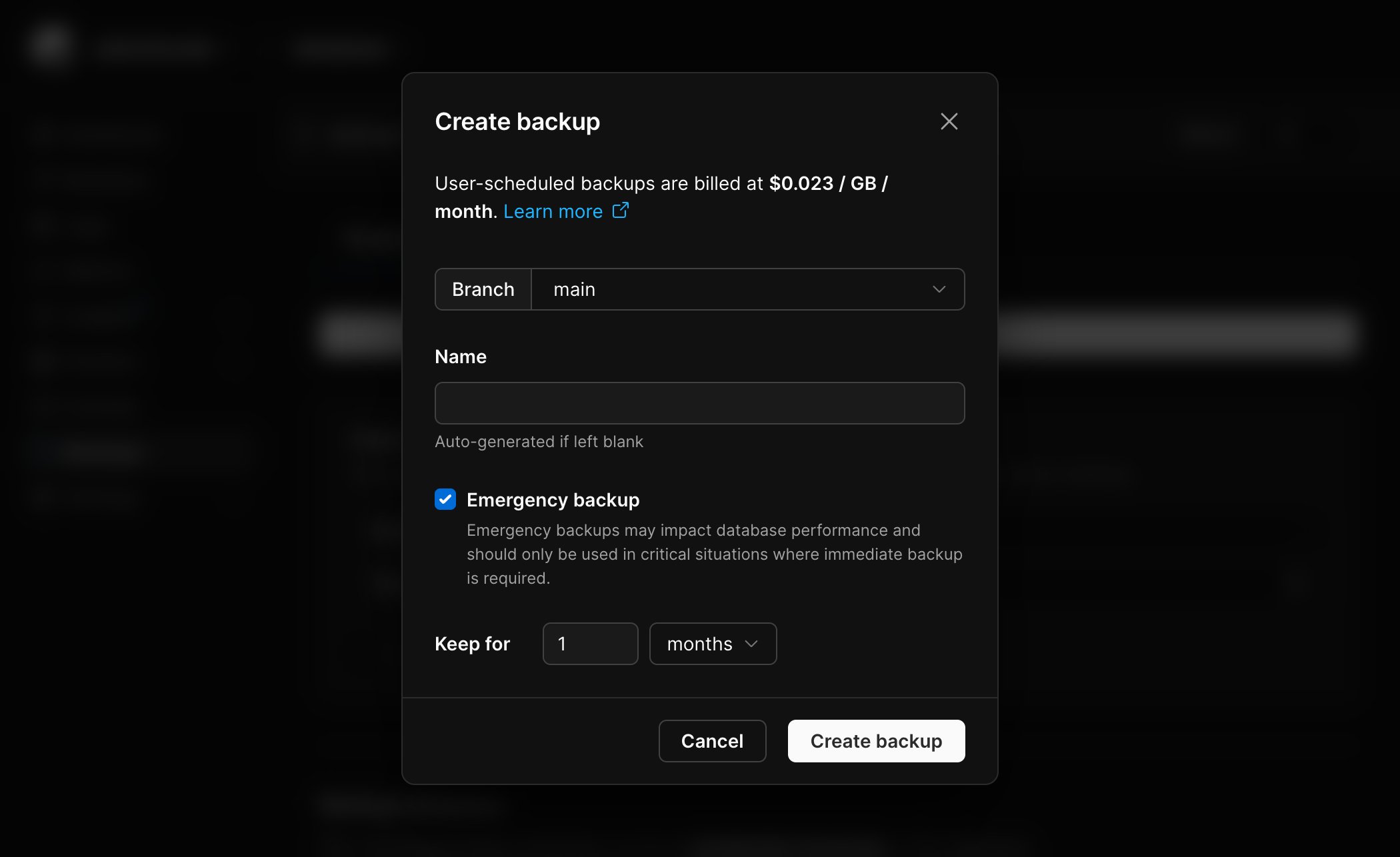The width and height of the screenshot is (1400, 857).
Task: Open the months unit dropdown
Action: click(x=713, y=644)
